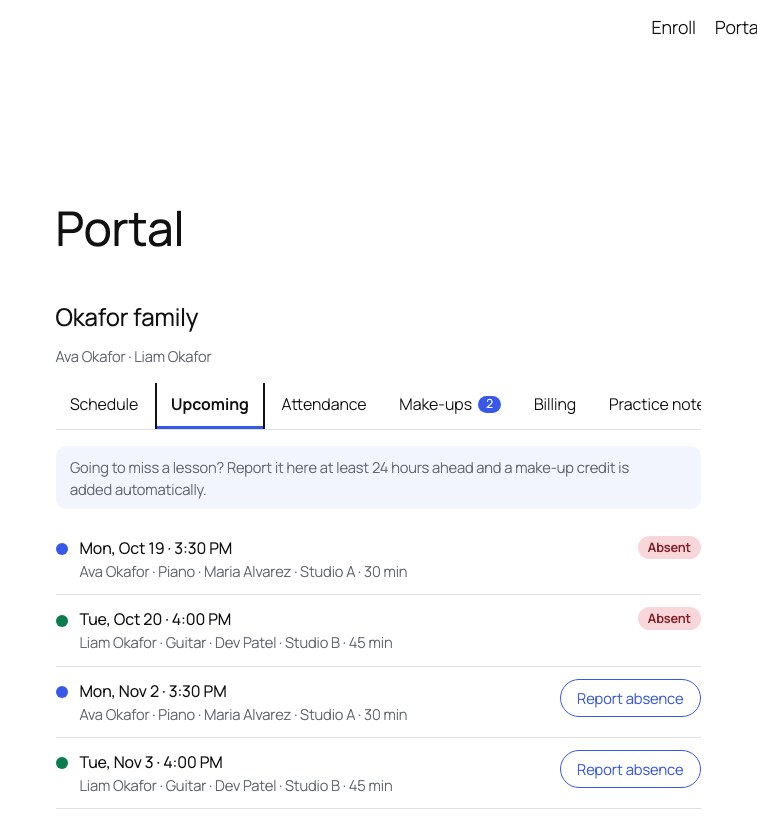Click the blue dot beside Mon, Nov 2
757x820 pixels.
click(x=62, y=692)
